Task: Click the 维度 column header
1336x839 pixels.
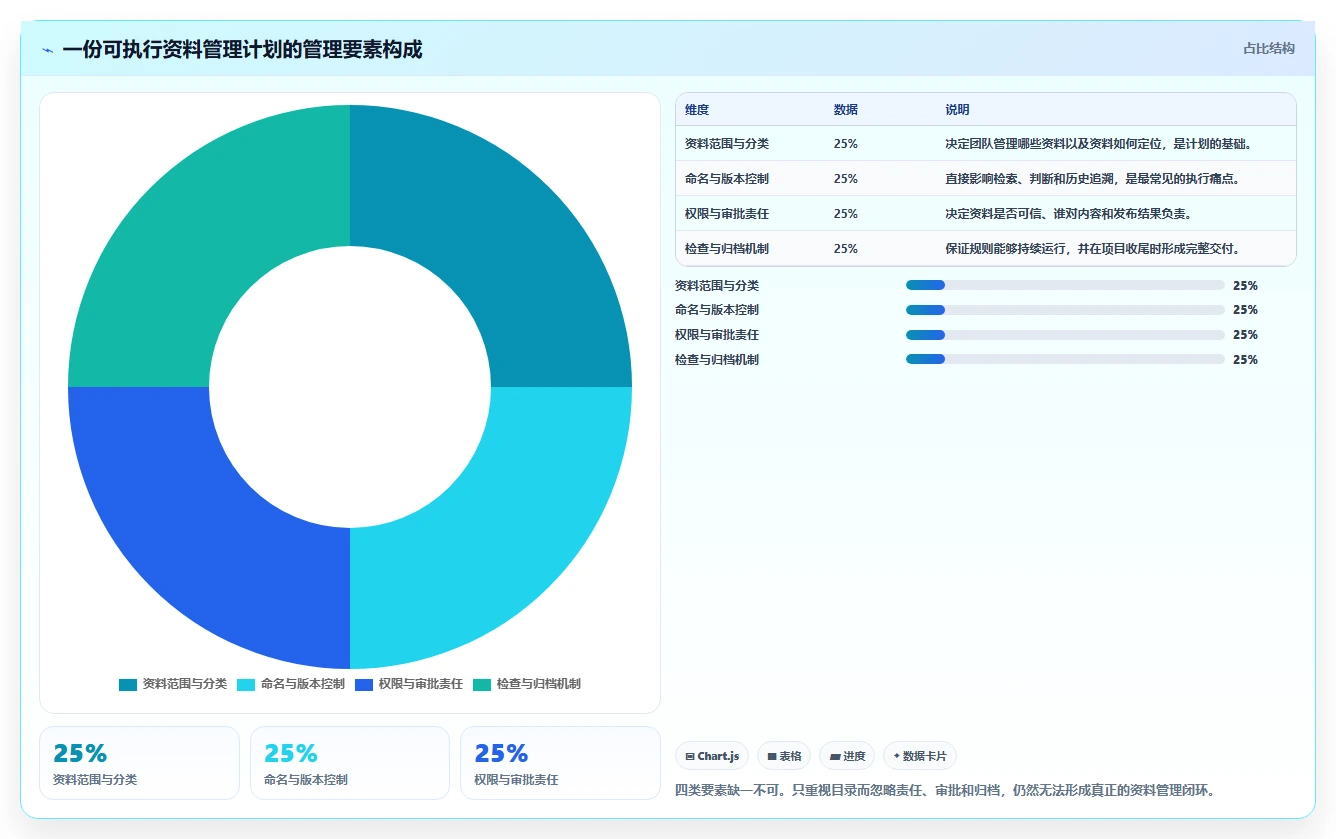Action: [697, 110]
